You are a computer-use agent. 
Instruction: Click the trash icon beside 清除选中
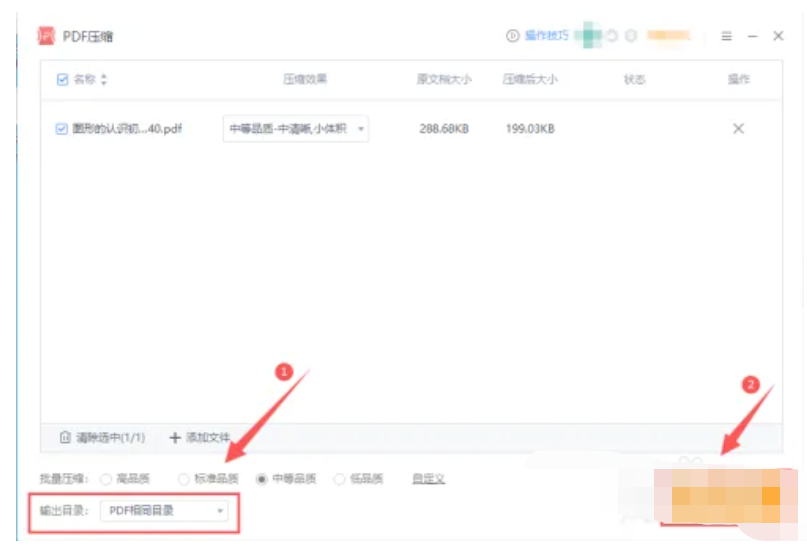pos(65,437)
